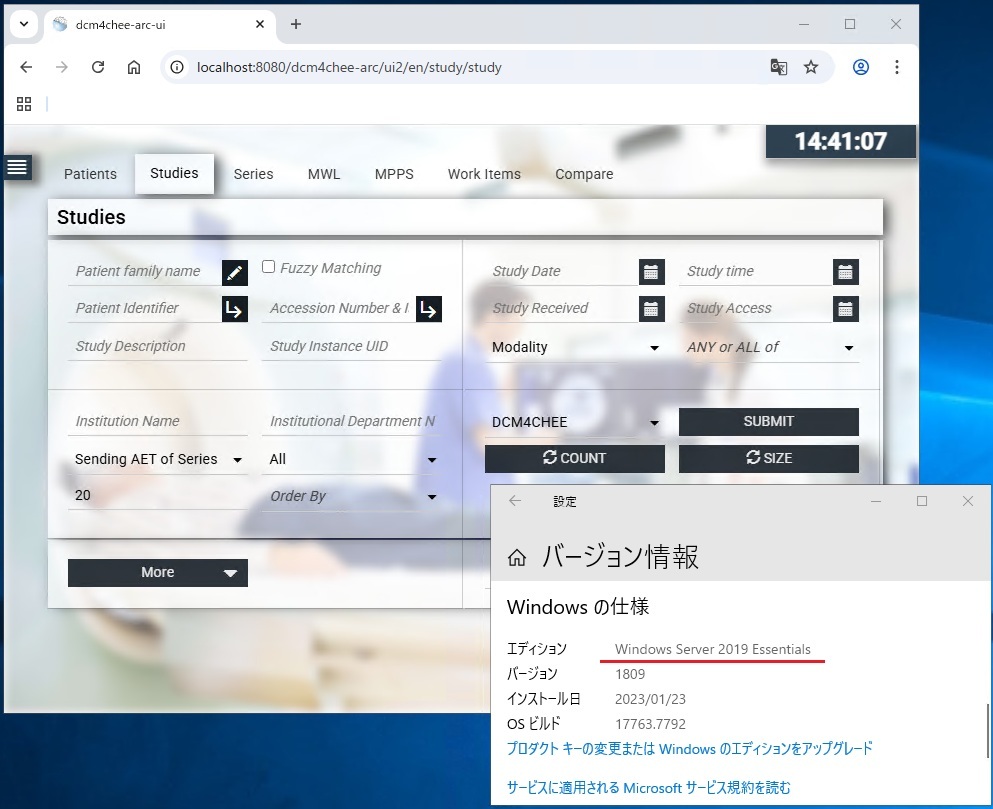
Task: Open the Study Access calendar picker
Action: 845,309
